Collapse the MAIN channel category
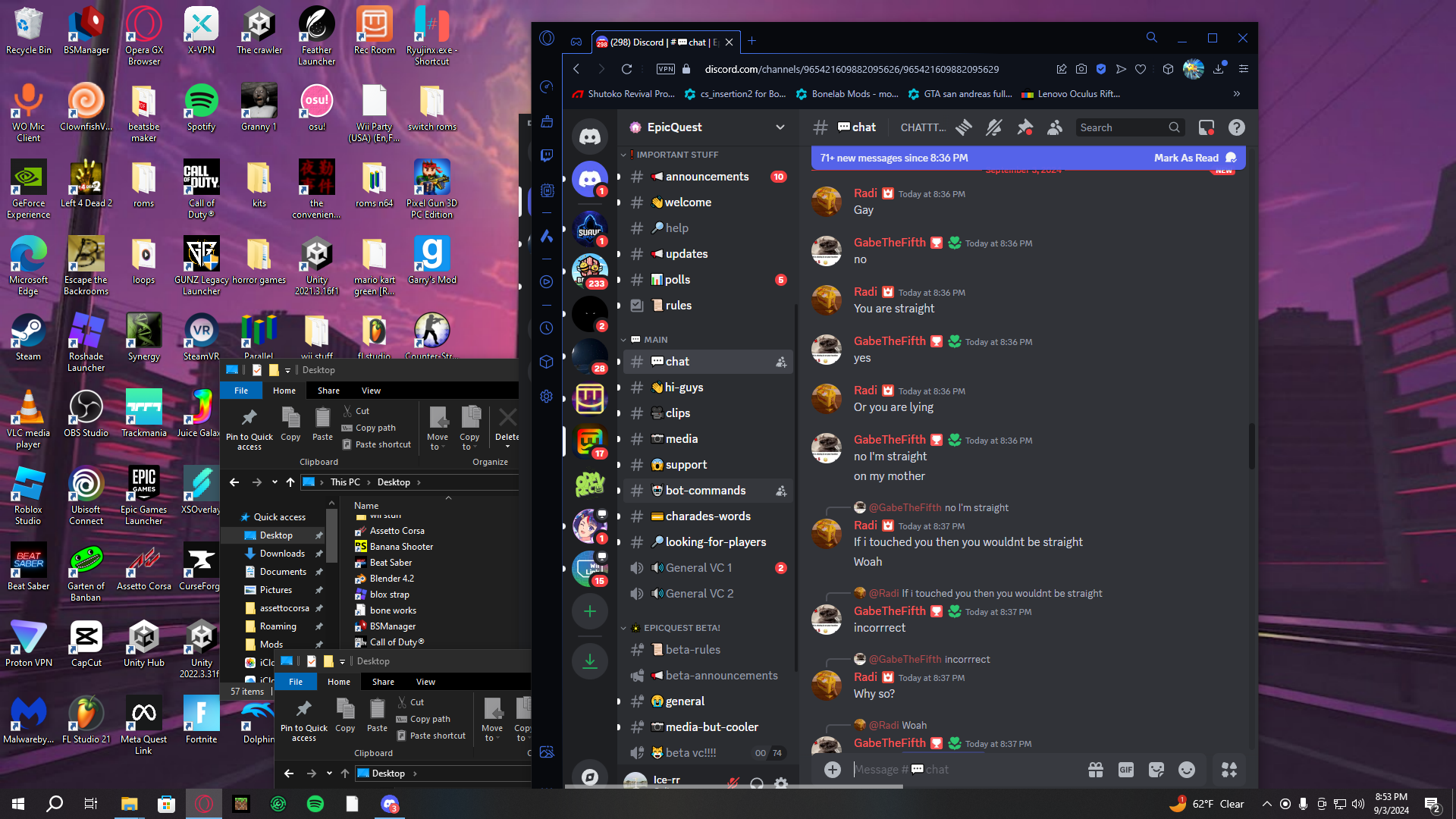The image size is (1456, 819). pos(655,340)
